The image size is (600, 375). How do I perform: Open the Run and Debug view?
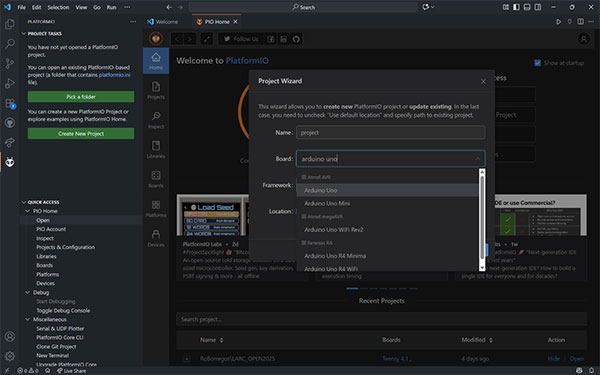(x=10, y=83)
